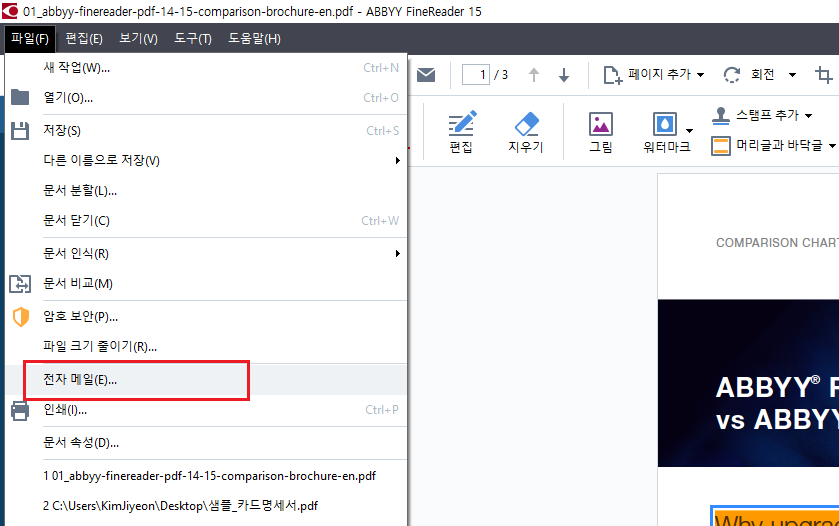Choose 열기(O)... from File menu
This screenshot has height=526, width=839.
coord(206,98)
